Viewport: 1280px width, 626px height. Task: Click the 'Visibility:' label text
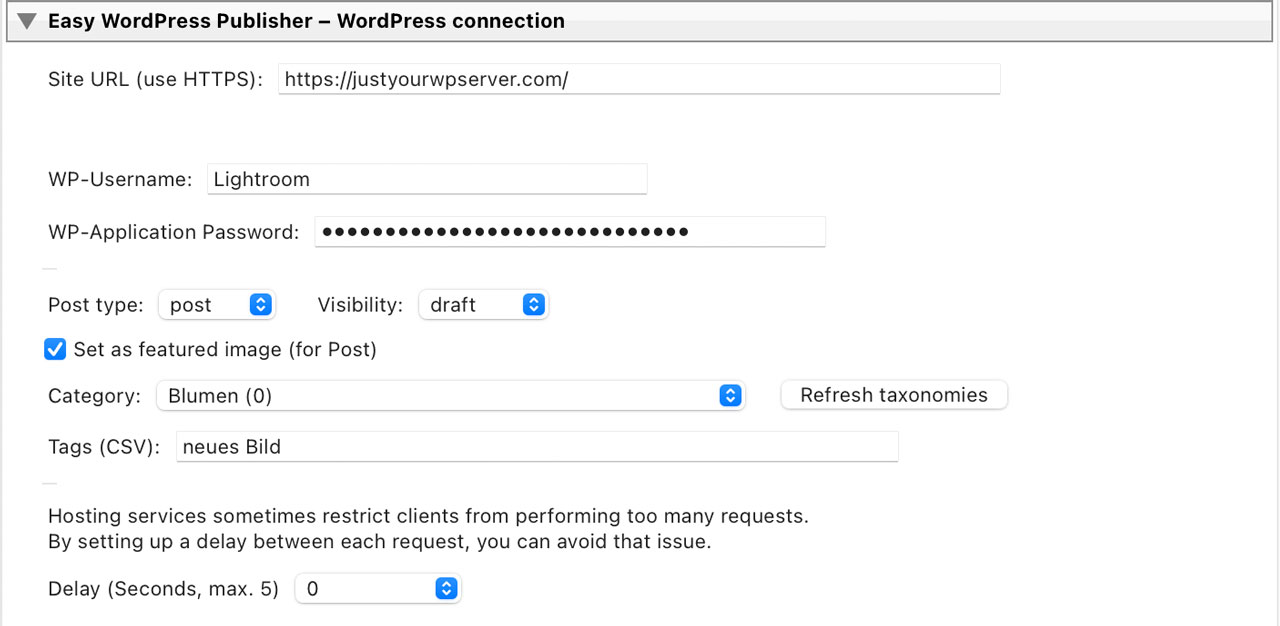click(360, 305)
